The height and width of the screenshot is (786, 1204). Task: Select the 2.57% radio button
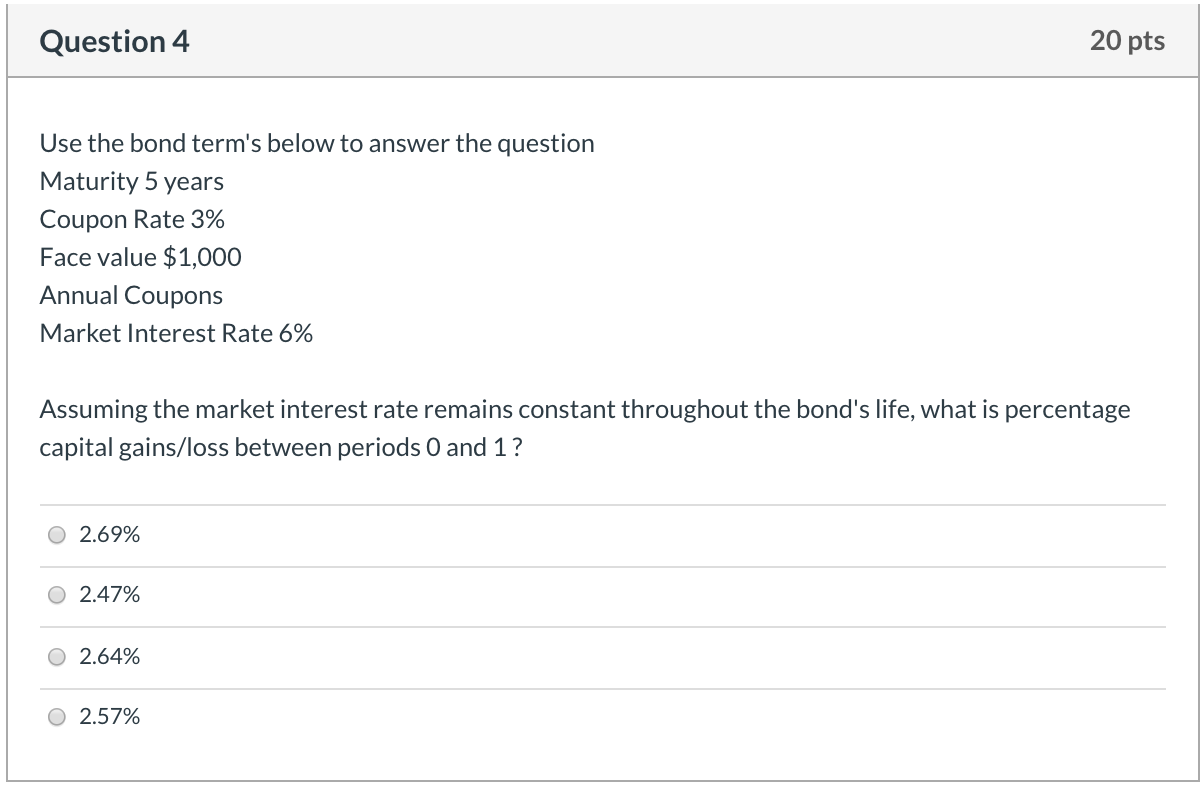[x=57, y=717]
